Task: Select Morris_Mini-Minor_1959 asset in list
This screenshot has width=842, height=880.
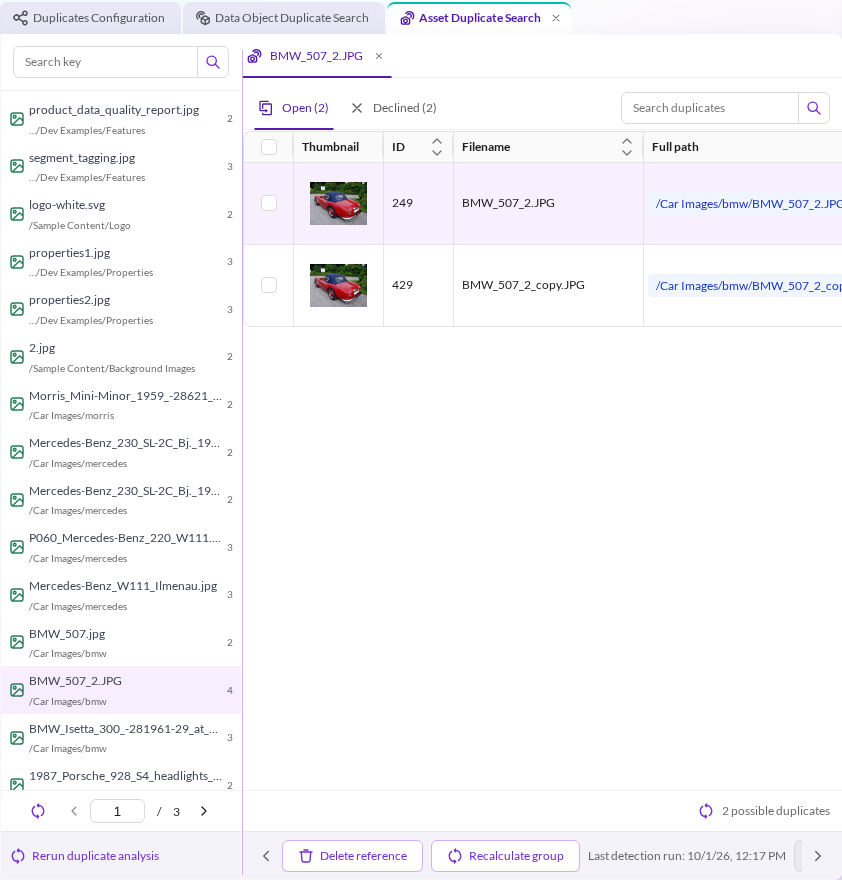Action: 121,405
